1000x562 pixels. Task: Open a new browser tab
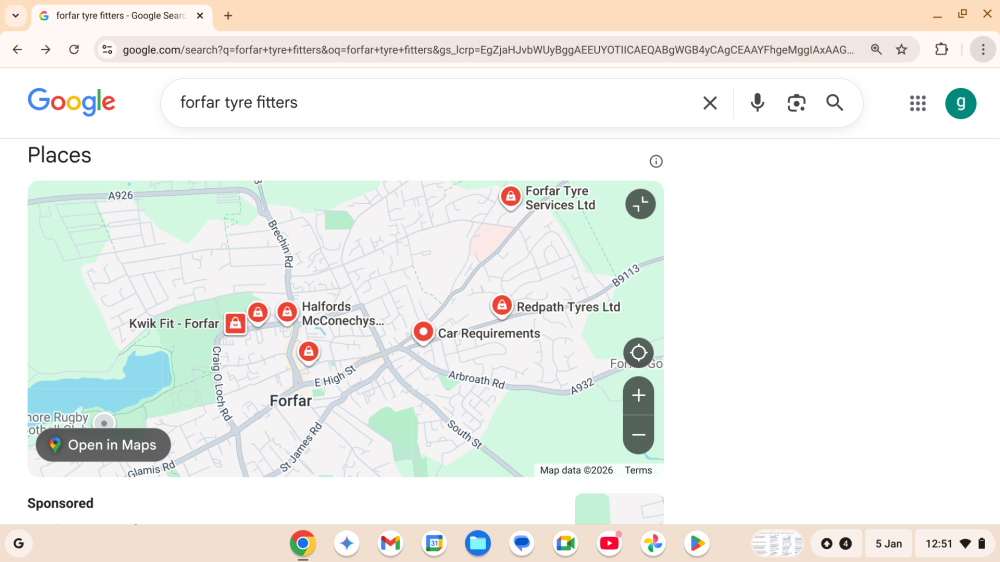pos(228,15)
